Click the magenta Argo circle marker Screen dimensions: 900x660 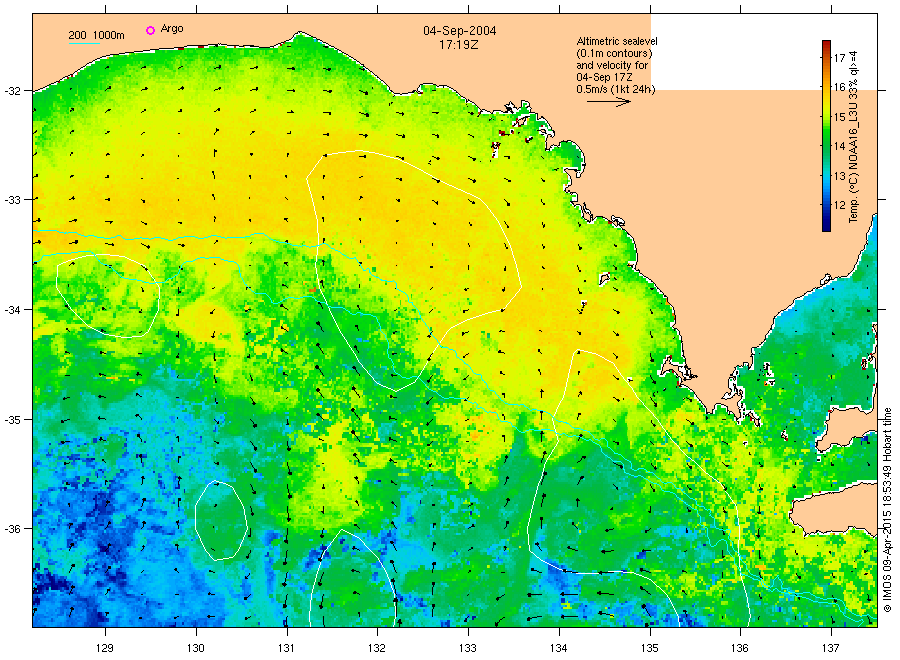(150, 30)
